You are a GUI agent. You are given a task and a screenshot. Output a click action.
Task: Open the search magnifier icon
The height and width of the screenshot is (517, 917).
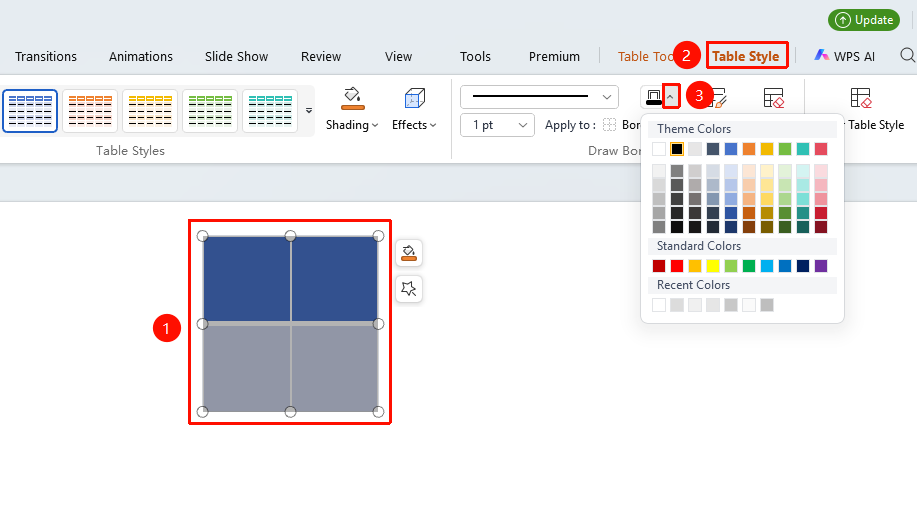(x=907, y=56)
